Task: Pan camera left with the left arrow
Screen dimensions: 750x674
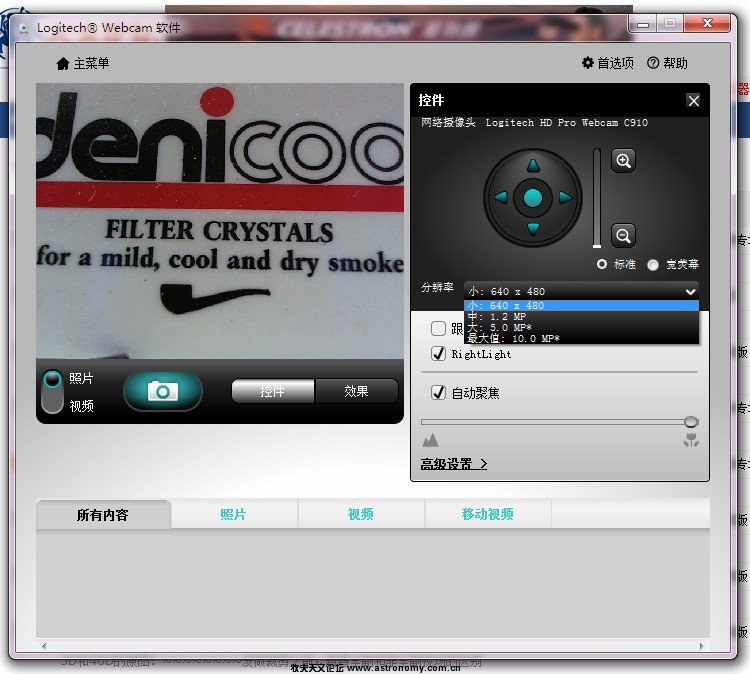Action: (x=501, y=197)
